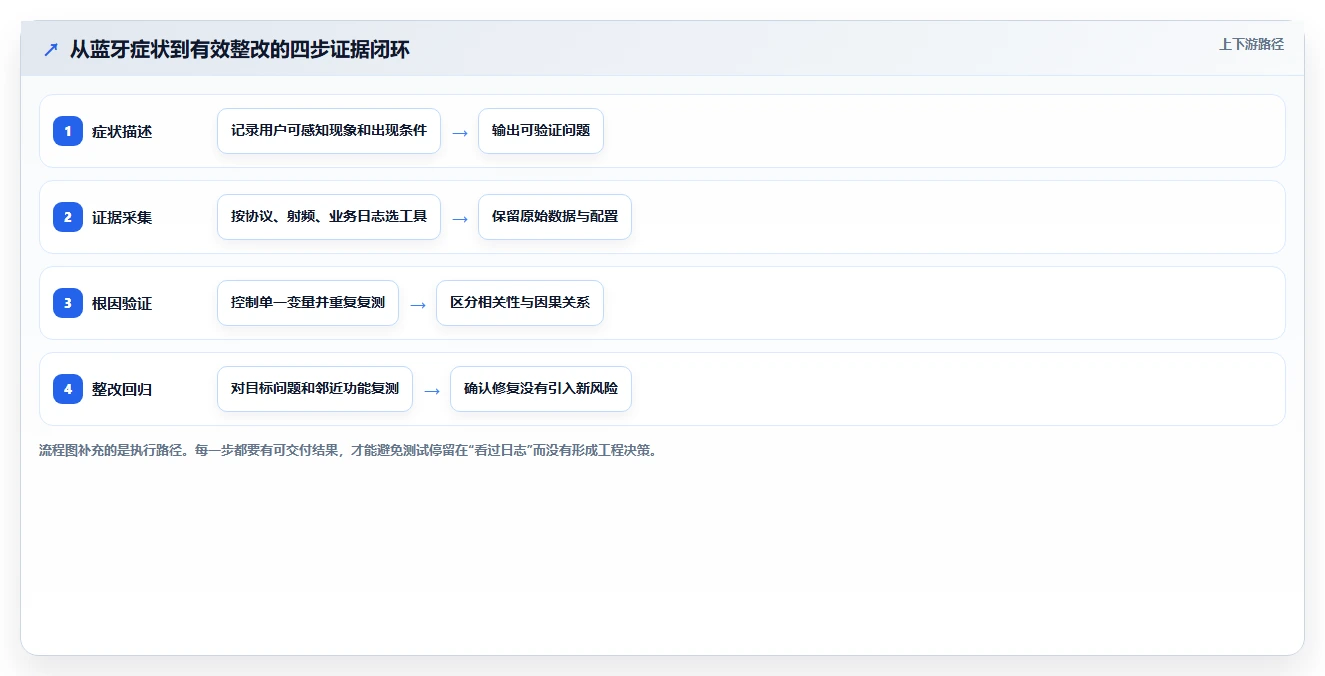Click the arrow in the 症状描述 row
The height and width of the screenshot is (676, 1325).
460,132
